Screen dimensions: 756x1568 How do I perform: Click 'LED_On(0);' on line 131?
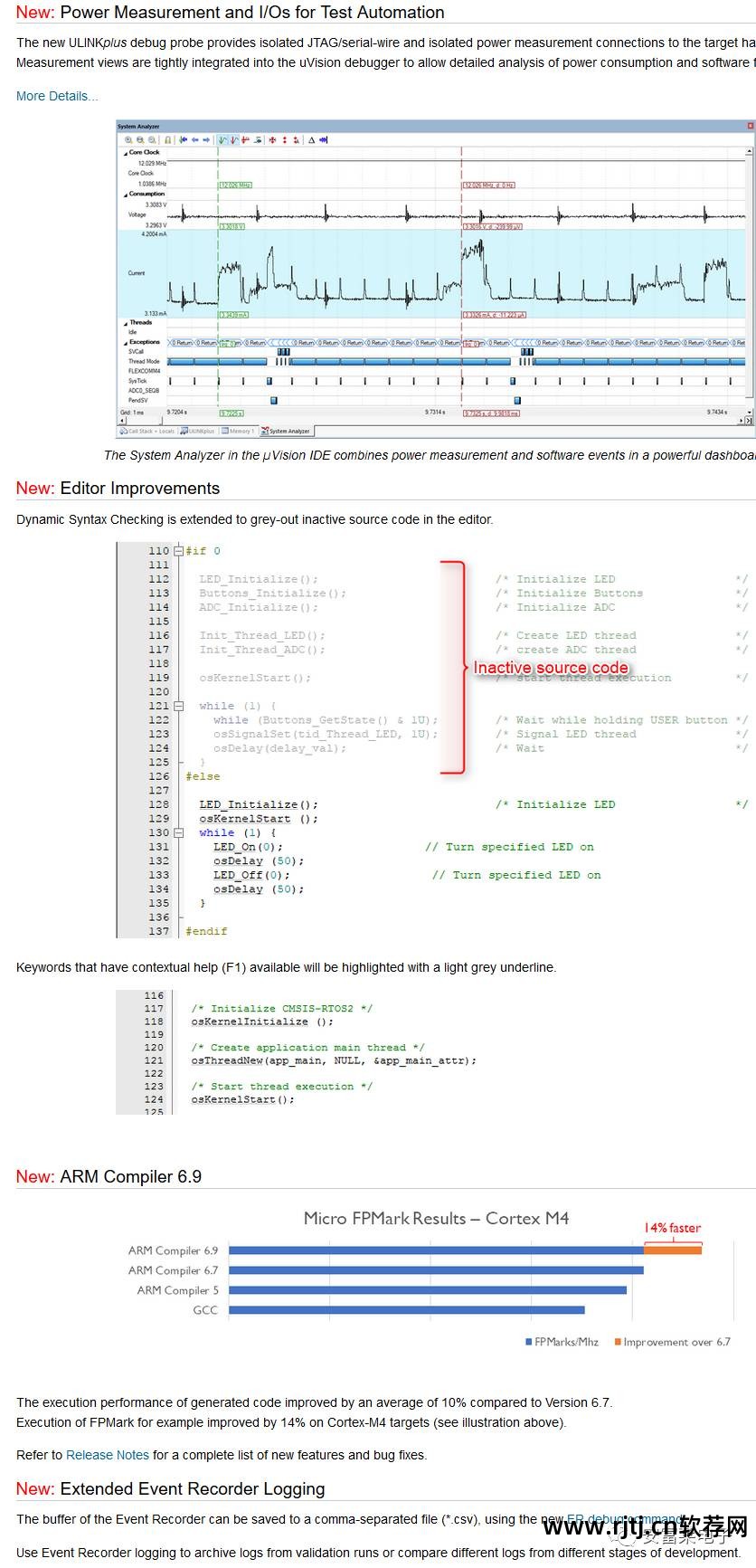[248, 847]
